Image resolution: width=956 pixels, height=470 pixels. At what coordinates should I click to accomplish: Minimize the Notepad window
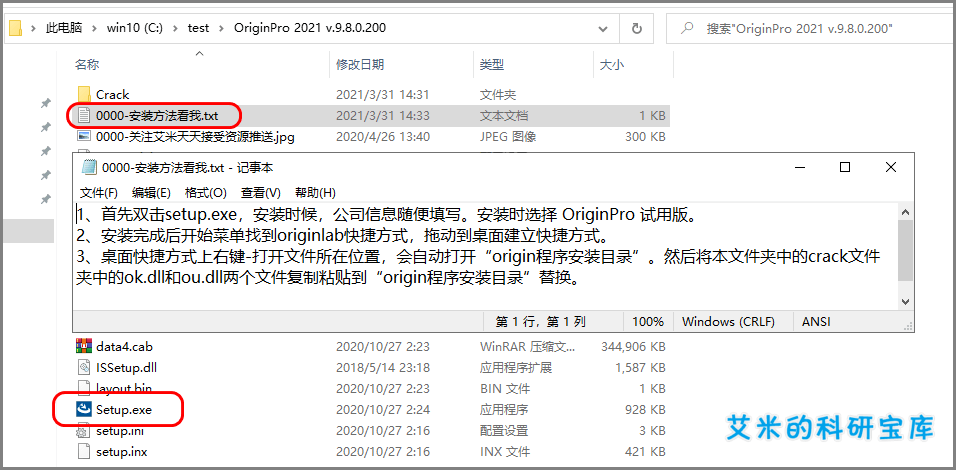click(x=799, y=167)
